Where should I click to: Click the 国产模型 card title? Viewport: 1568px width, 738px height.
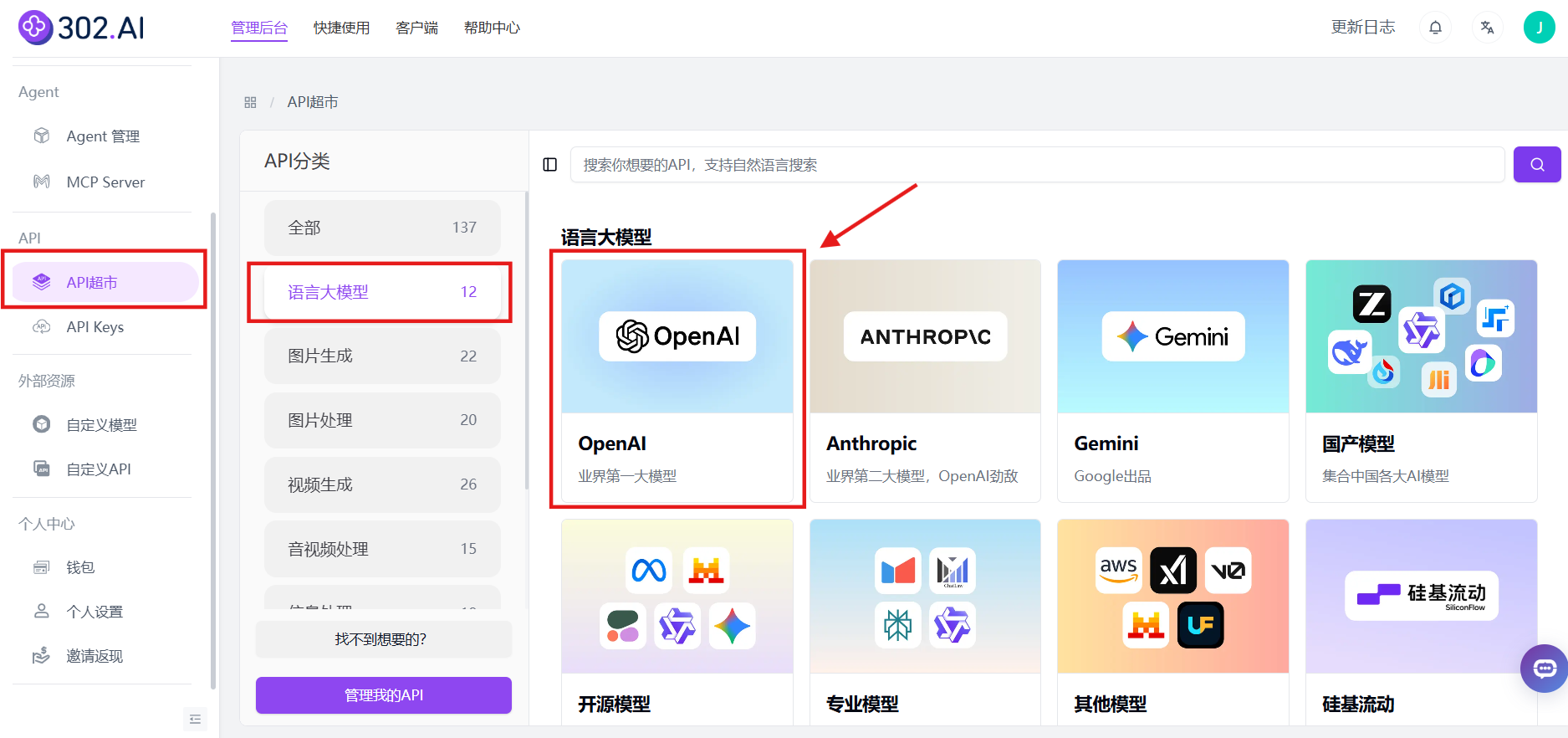1358,443
